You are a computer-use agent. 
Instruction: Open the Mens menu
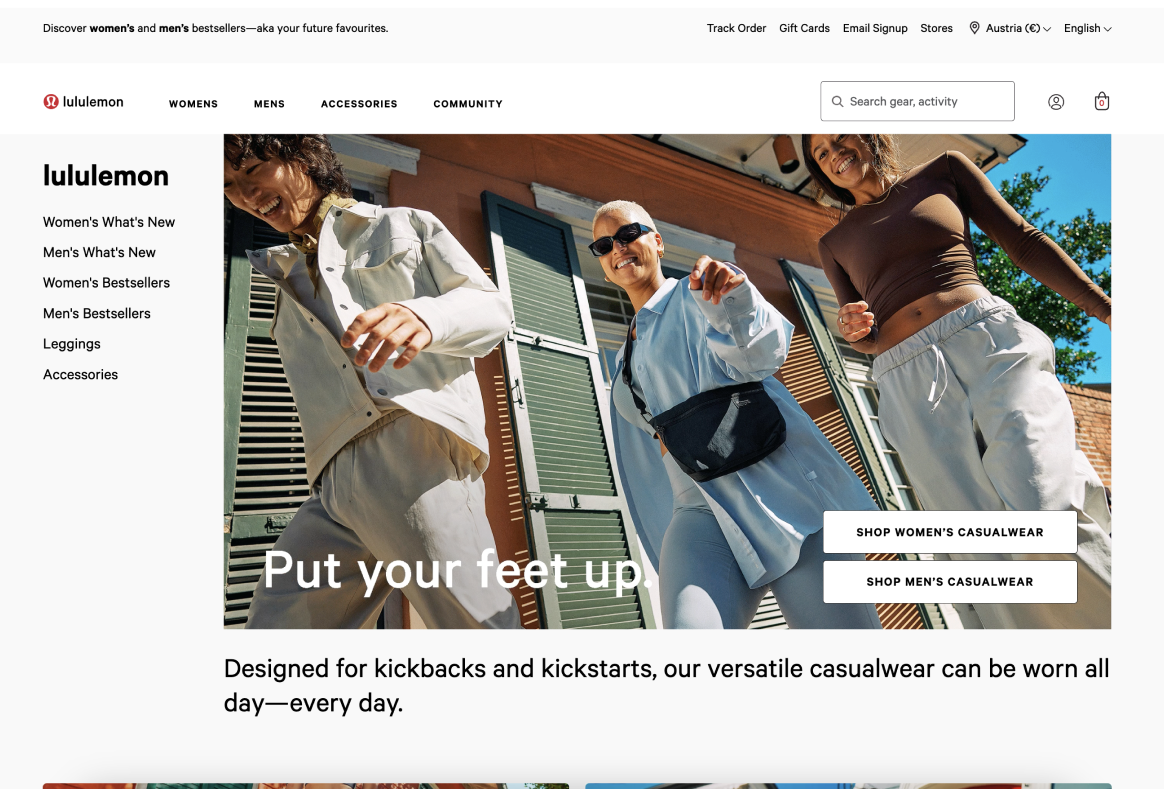(x=269, y=104)
